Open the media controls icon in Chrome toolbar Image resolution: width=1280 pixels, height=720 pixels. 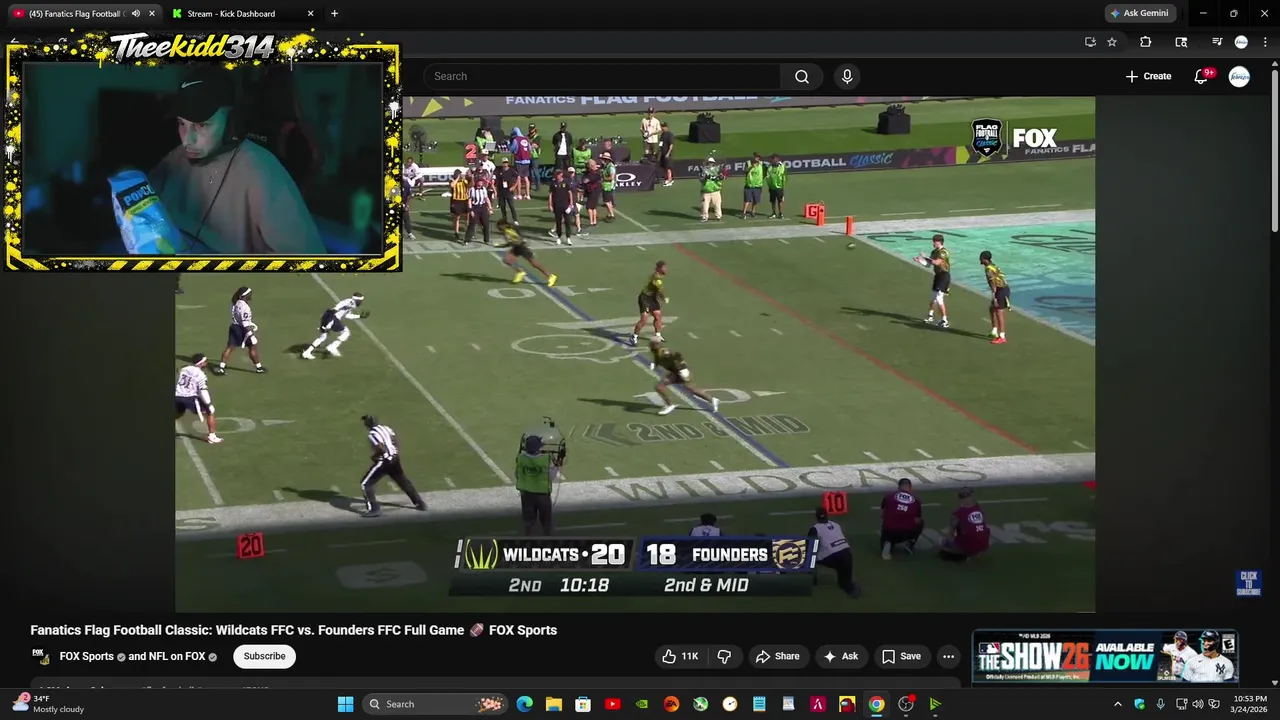coord(1217,42)
